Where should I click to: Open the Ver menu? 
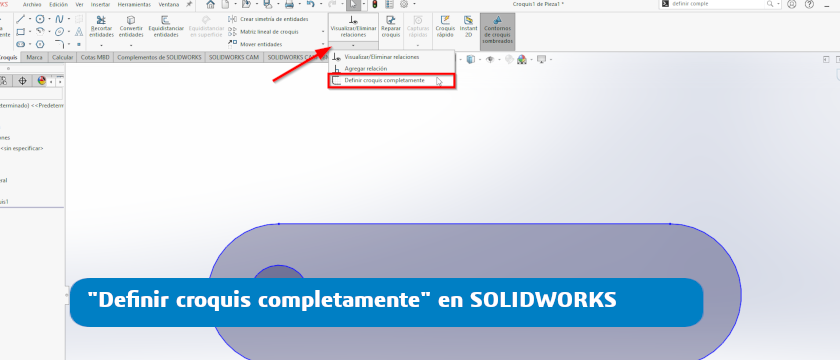coord(79,4)
